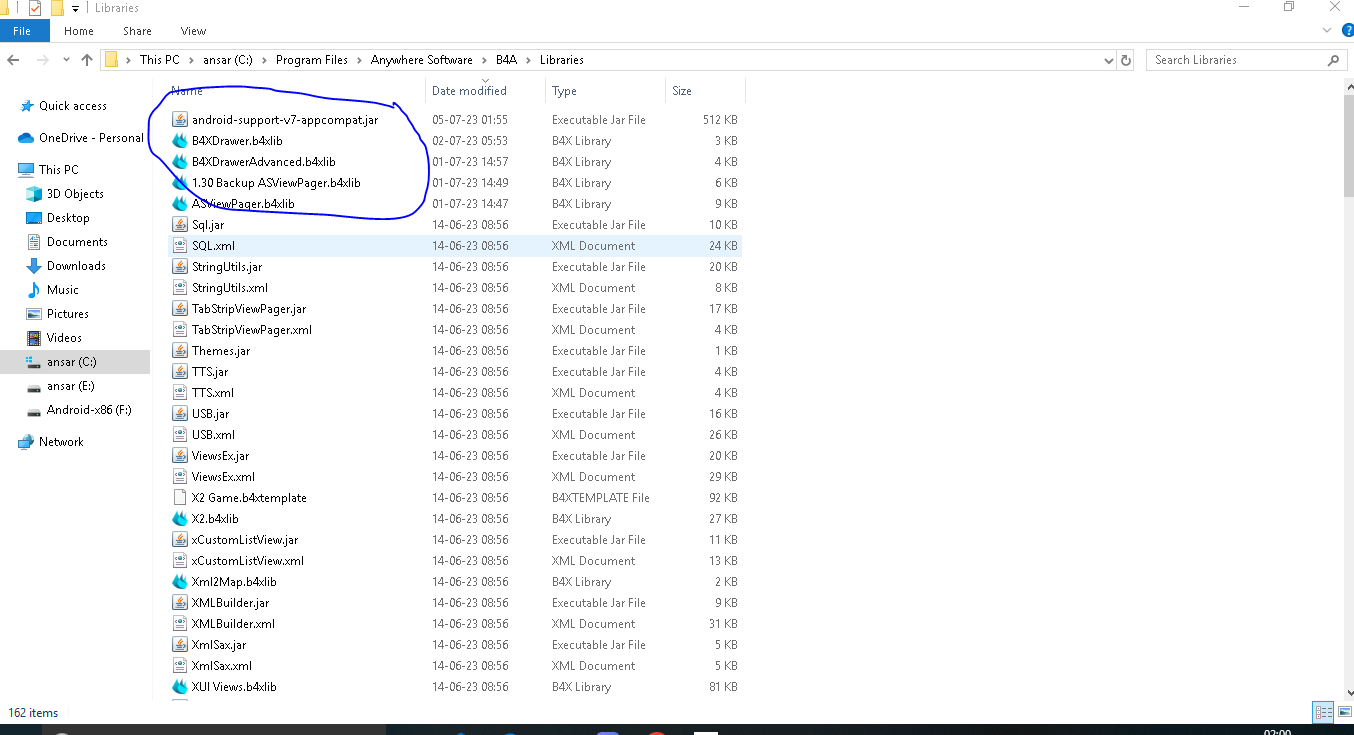Click the Android-x86 (F:) drive icon
1354x735 pixels.
click(x=34, y=410)
